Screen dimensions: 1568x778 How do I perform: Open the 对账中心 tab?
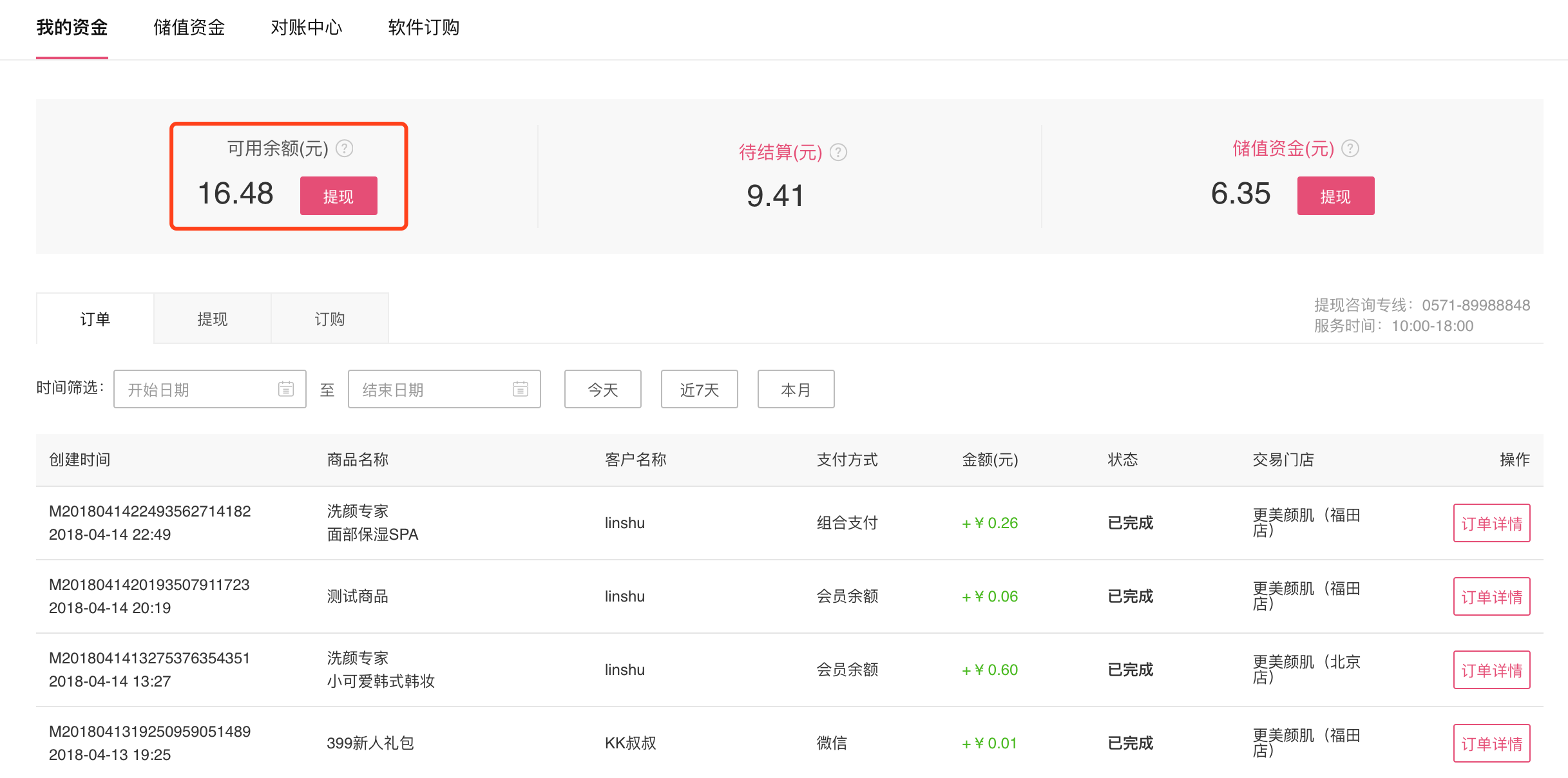coord(307,28)
